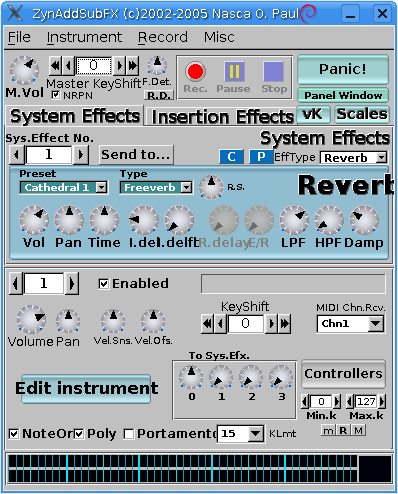The height and width of the screenshot is (494, 398).
Task: Open the Instrument menu
Action: (84, 37)
